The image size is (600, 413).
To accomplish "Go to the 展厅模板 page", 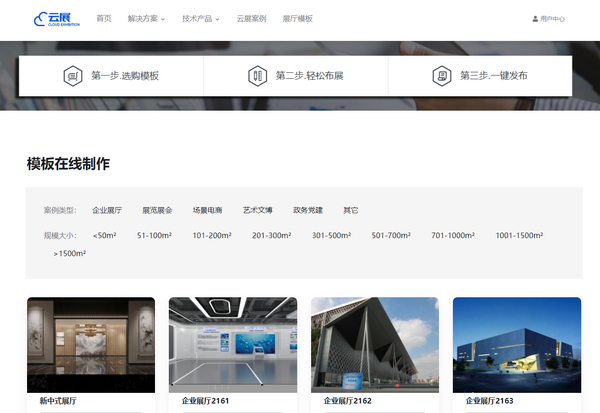I will [x=297, y=19].
